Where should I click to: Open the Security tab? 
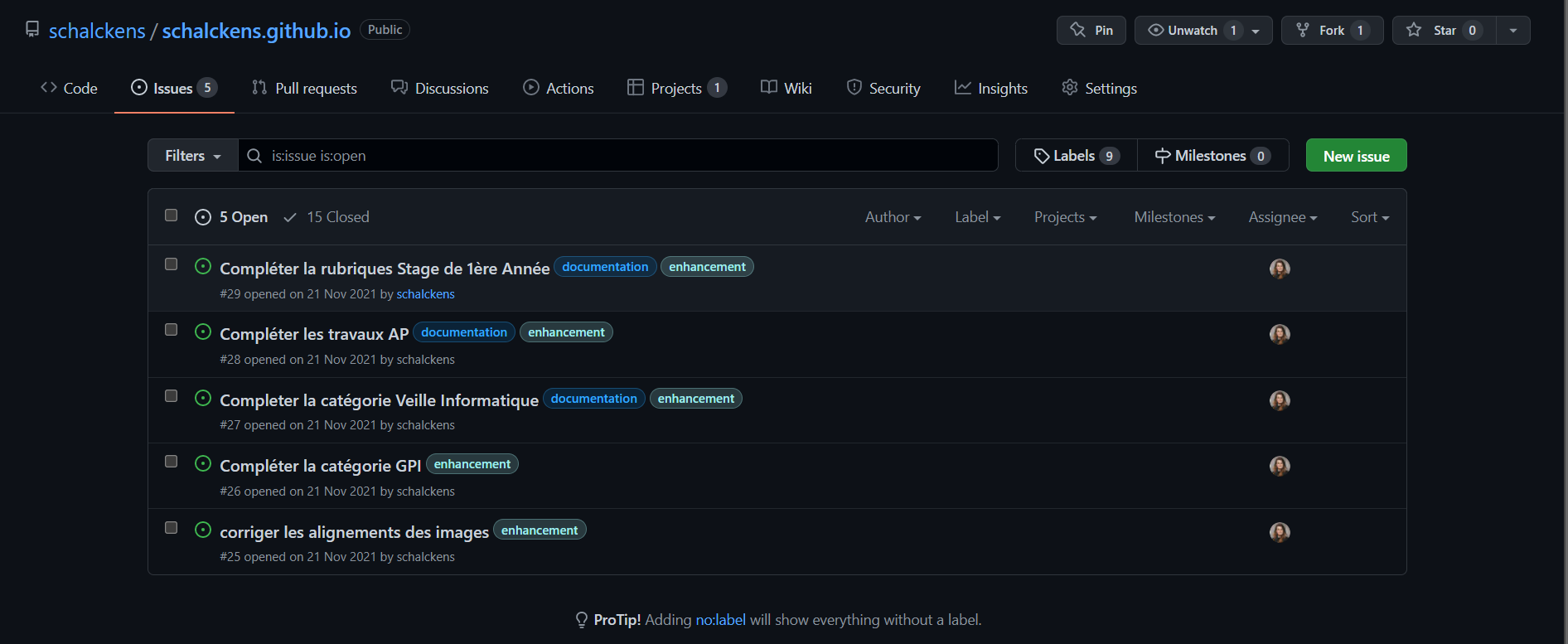point(883,88)
